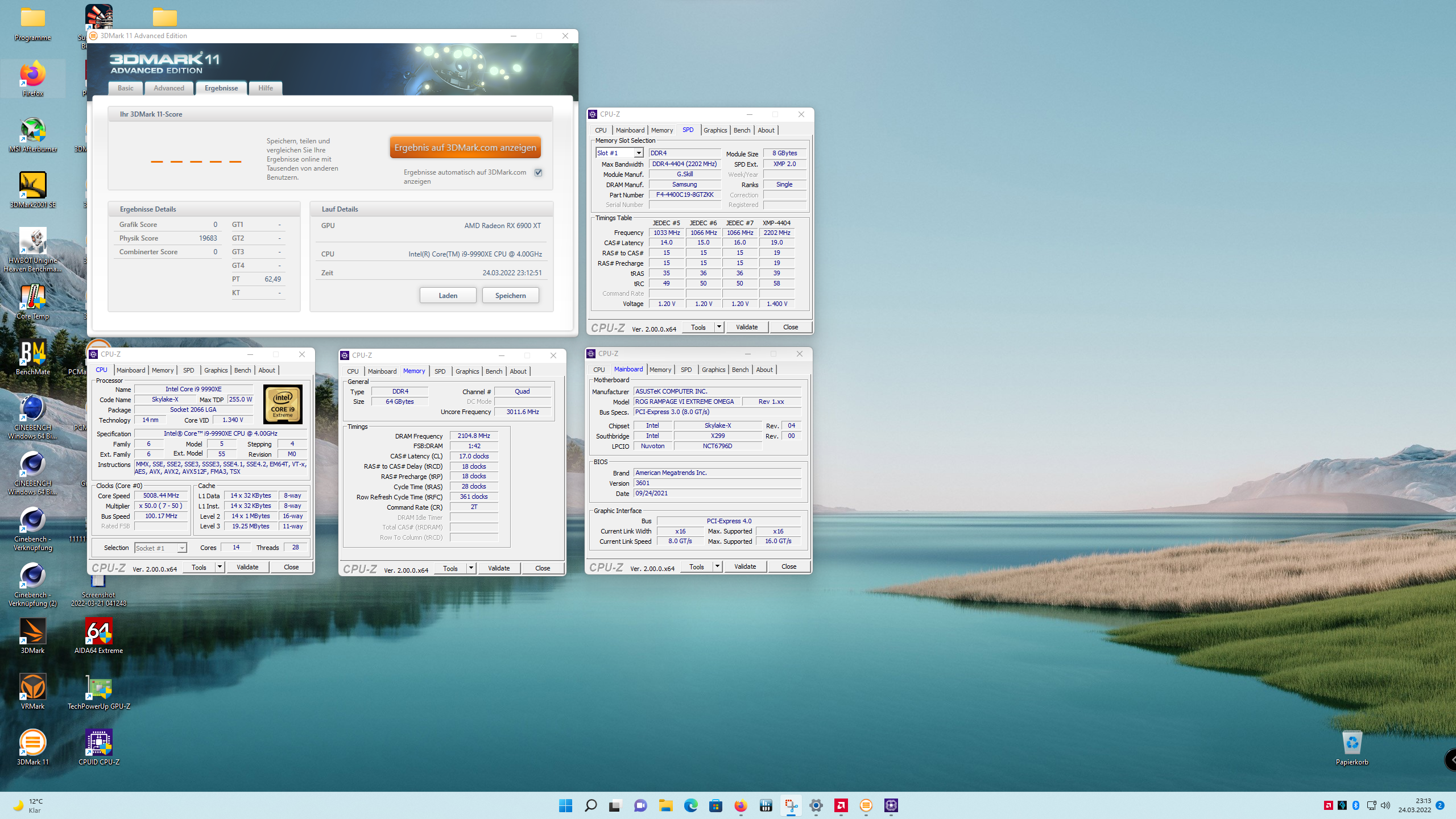Open the Firefox desktop shortcut

[32, 80]
